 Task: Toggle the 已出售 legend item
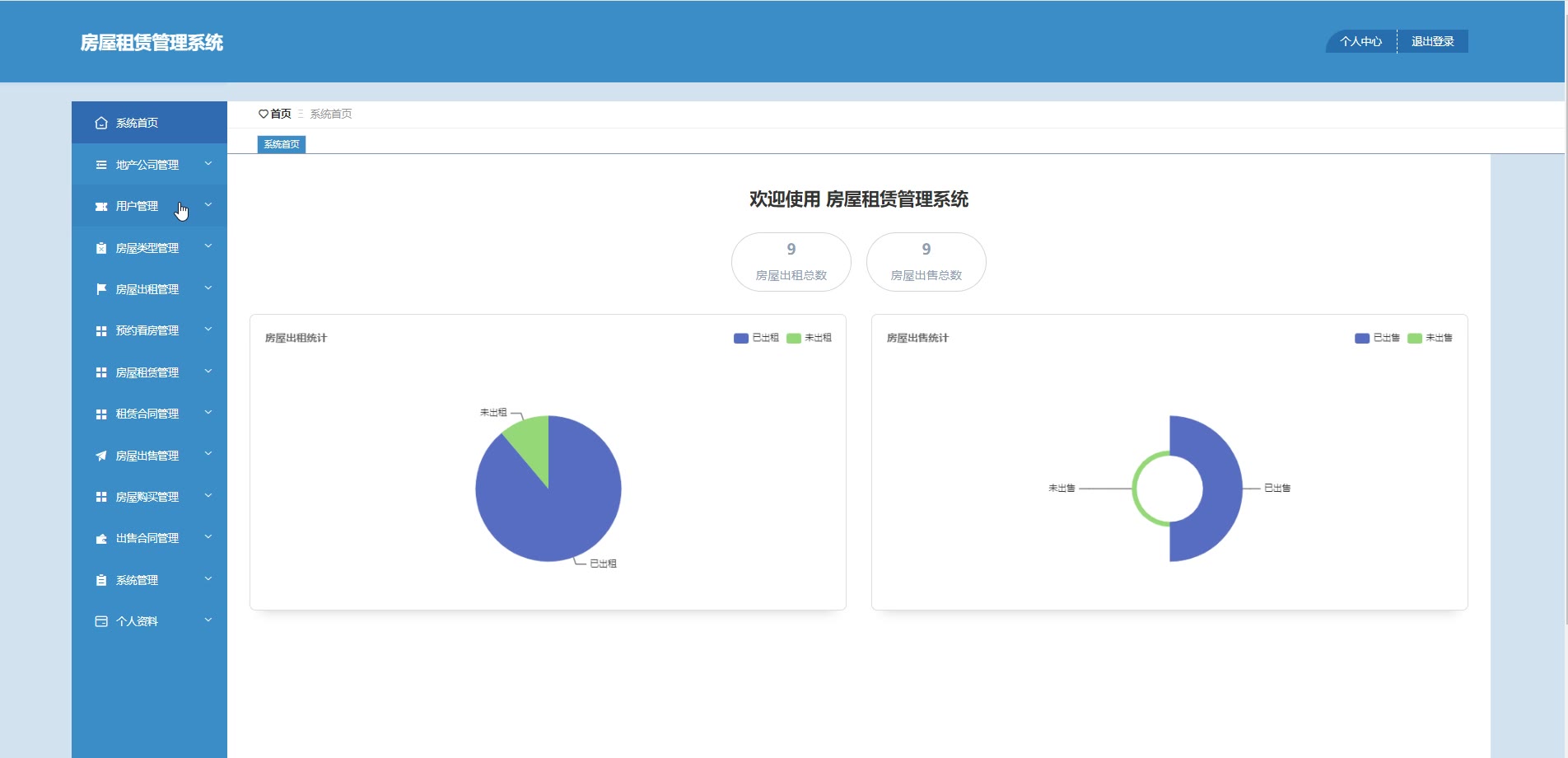pos(1377,338)
